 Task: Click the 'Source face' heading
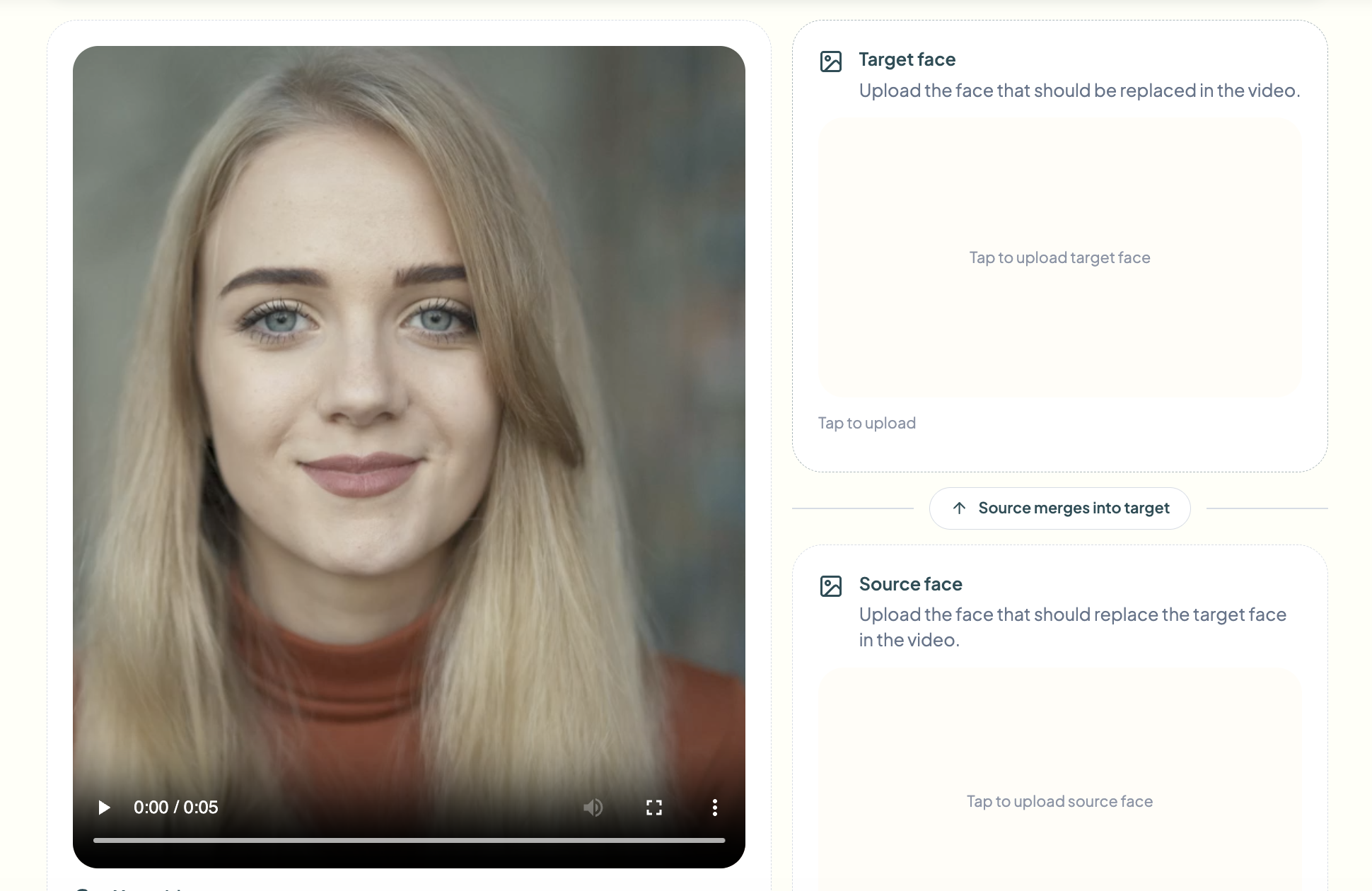coord(911,584)
